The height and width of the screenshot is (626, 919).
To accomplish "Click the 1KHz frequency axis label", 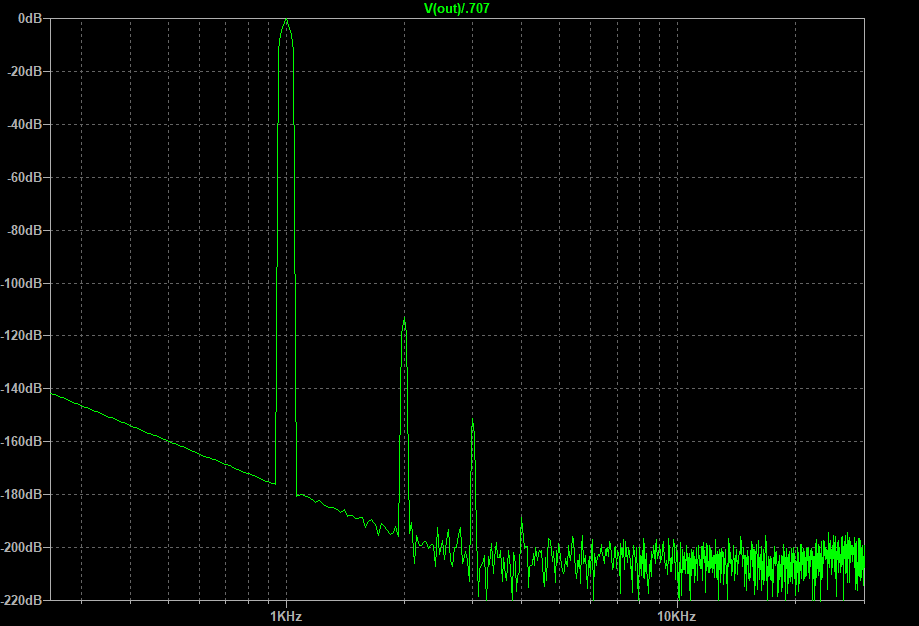I will (x=286, y=616).
